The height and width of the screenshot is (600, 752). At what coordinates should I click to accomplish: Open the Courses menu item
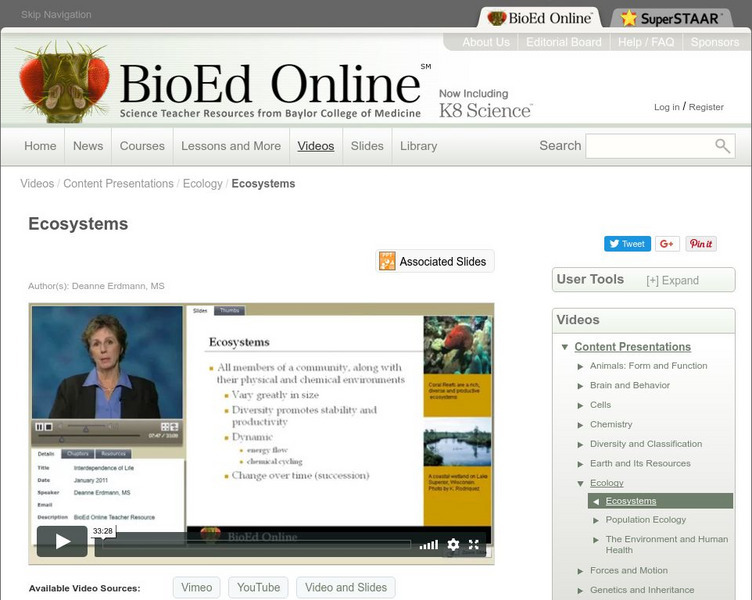click(142, 146)
